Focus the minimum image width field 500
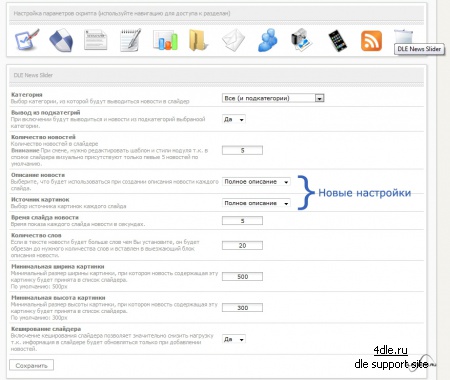 click(242, 277)
